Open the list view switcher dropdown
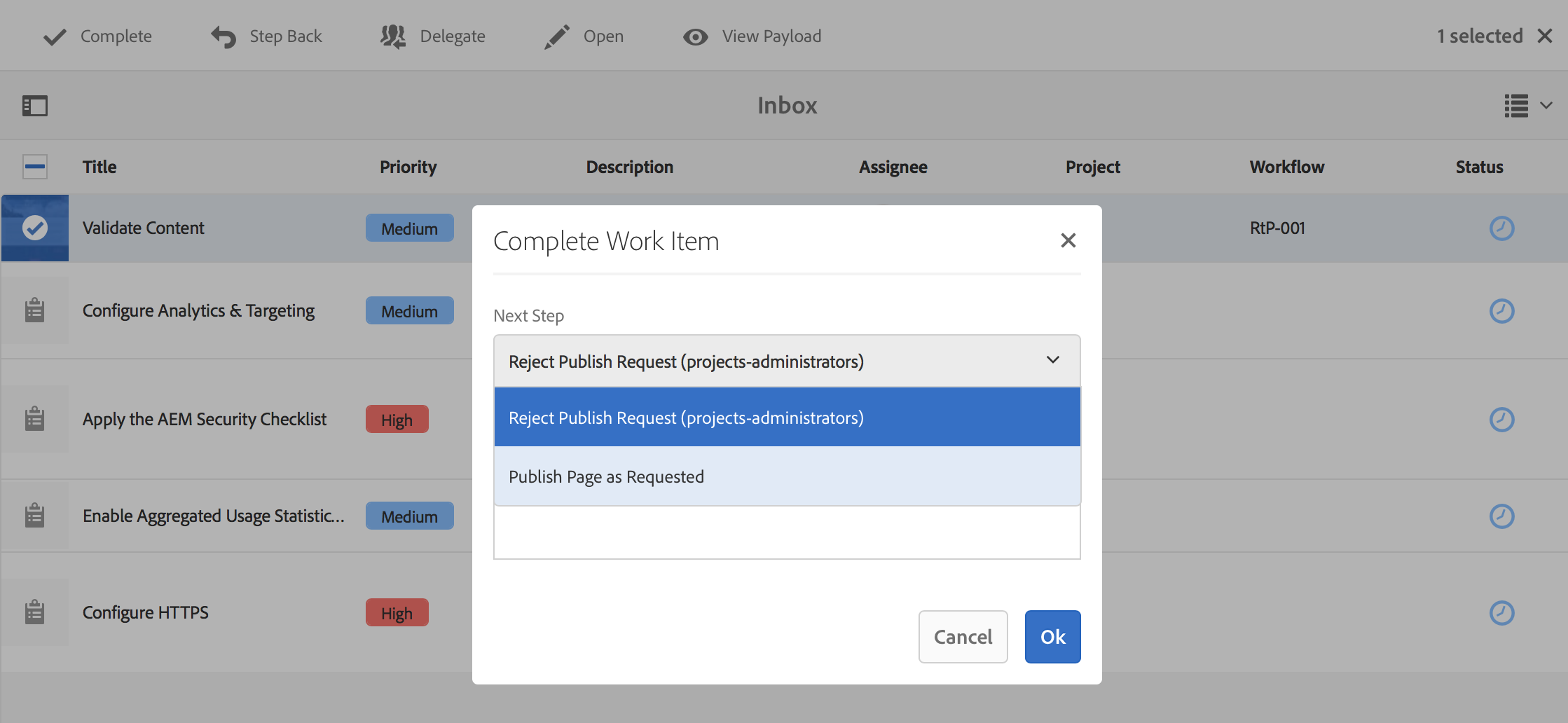This screenshot has height=723, width=1568. 1527,106
